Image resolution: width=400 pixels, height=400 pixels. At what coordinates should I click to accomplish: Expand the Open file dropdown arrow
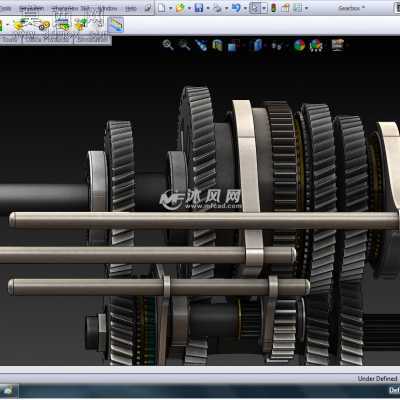coord(189,8)
